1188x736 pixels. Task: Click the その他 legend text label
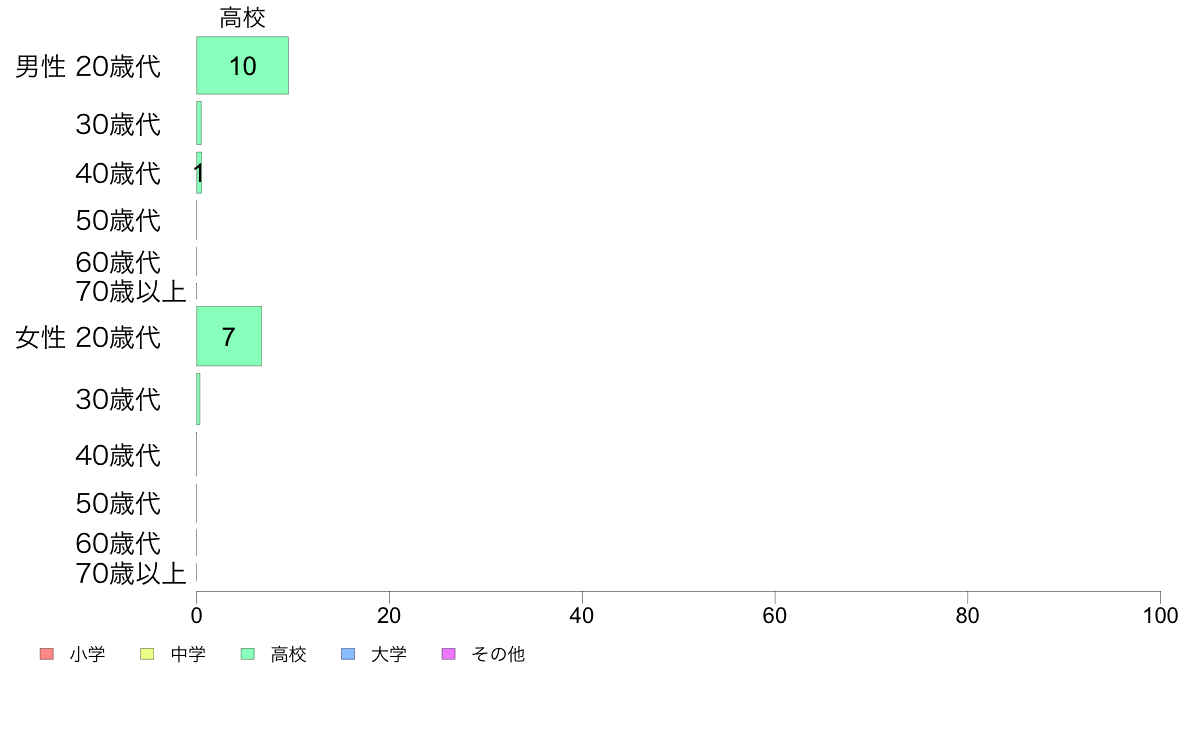point(498,654)
